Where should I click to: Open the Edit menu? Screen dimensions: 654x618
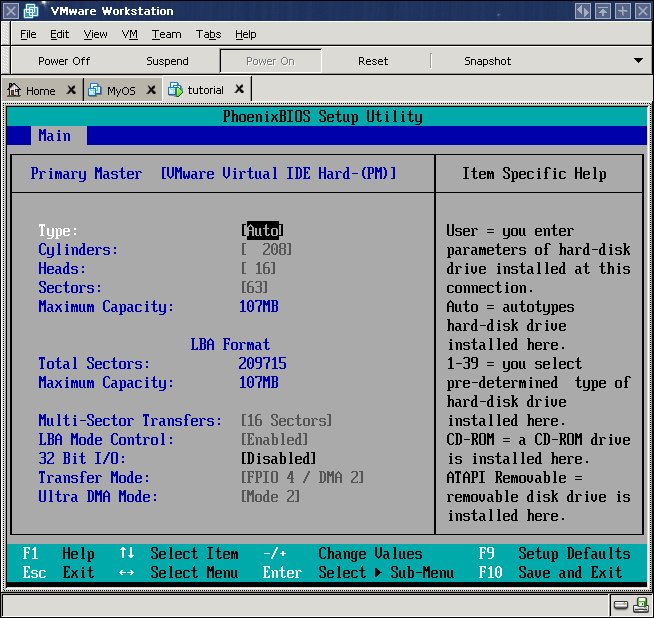(59, 34)
